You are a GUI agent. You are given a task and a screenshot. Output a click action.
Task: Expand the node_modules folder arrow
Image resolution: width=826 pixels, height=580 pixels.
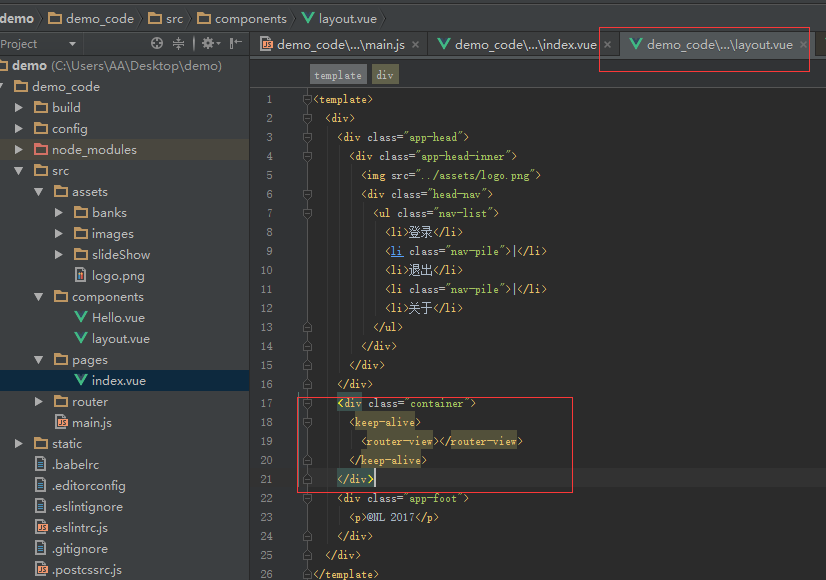19,150
